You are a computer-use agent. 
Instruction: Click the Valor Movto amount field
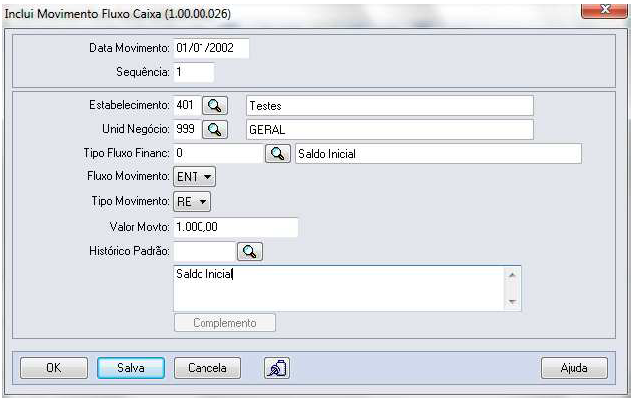pyautogui.click(x=236, y=227)
